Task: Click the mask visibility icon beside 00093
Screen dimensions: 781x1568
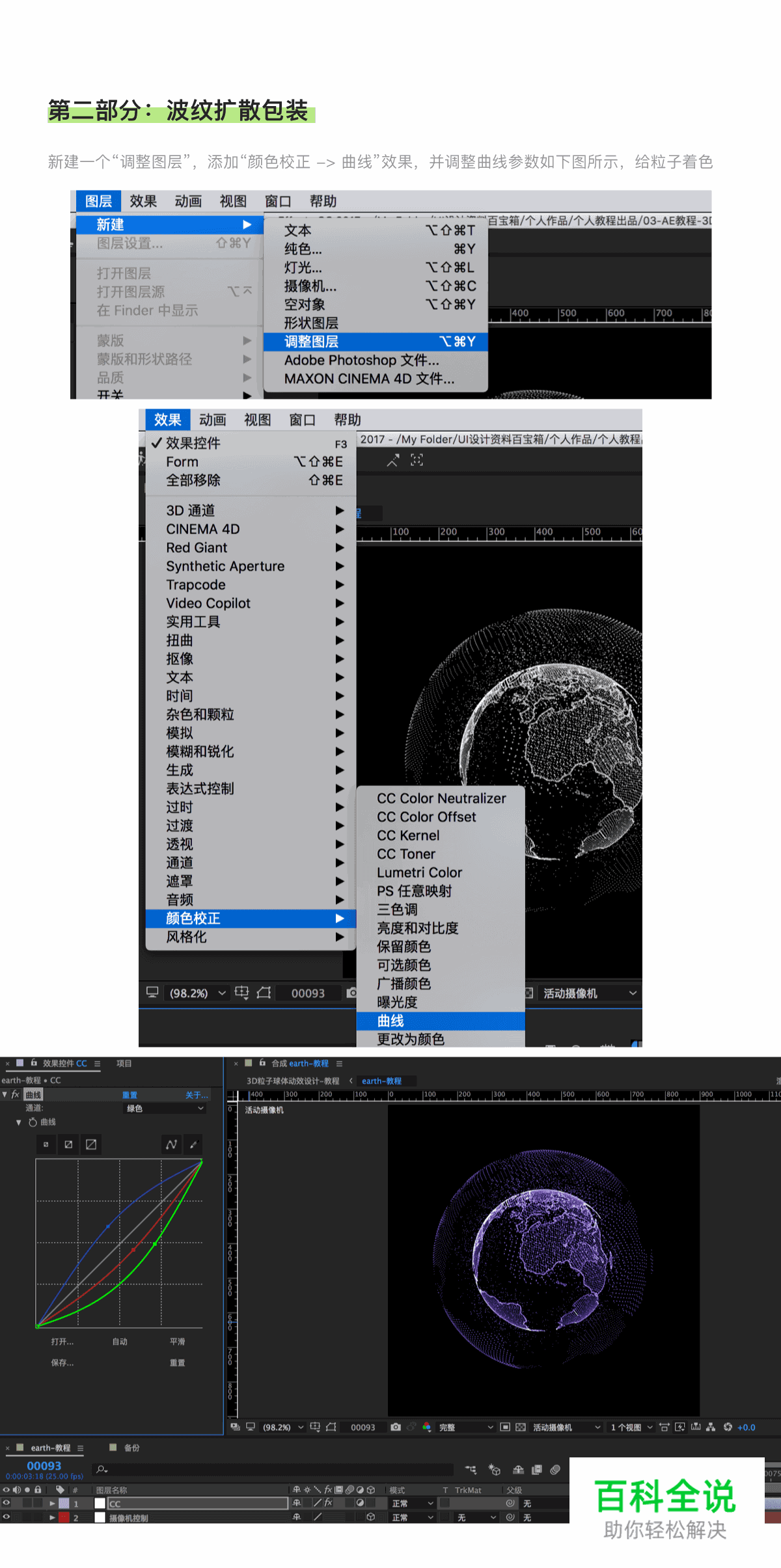Action: 331,1427
